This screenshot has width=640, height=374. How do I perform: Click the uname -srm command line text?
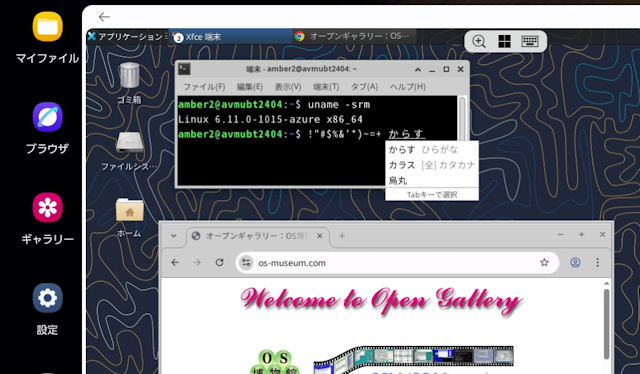(x=339, y=105)
